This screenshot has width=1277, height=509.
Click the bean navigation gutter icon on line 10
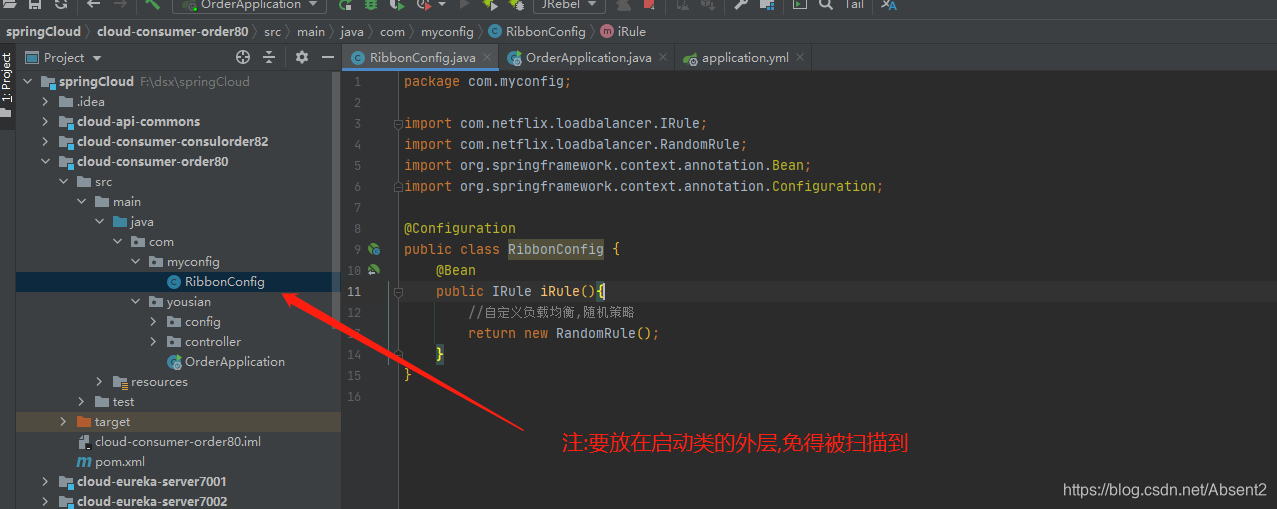click(373, 270)
